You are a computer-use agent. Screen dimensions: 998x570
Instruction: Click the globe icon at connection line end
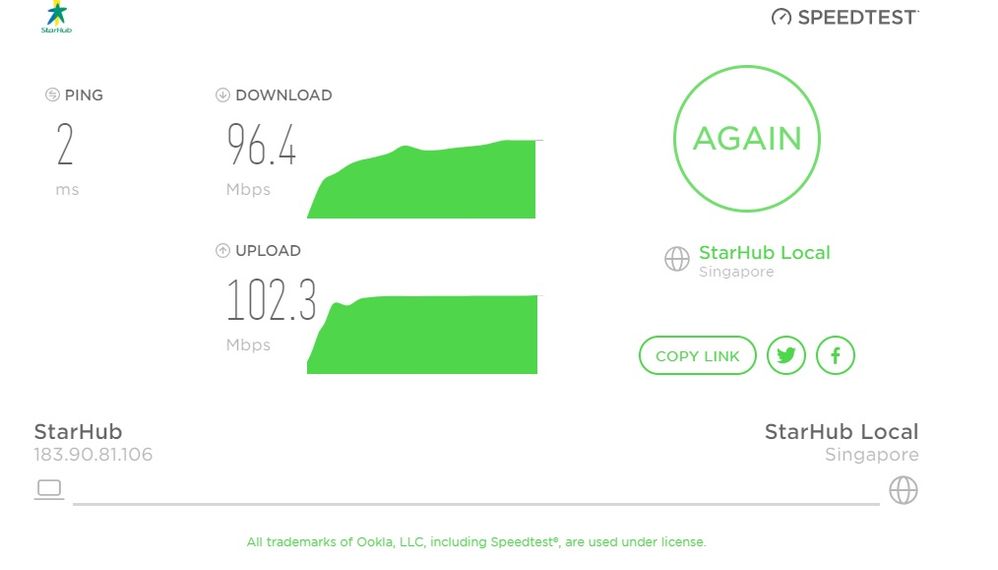(903, 490)
